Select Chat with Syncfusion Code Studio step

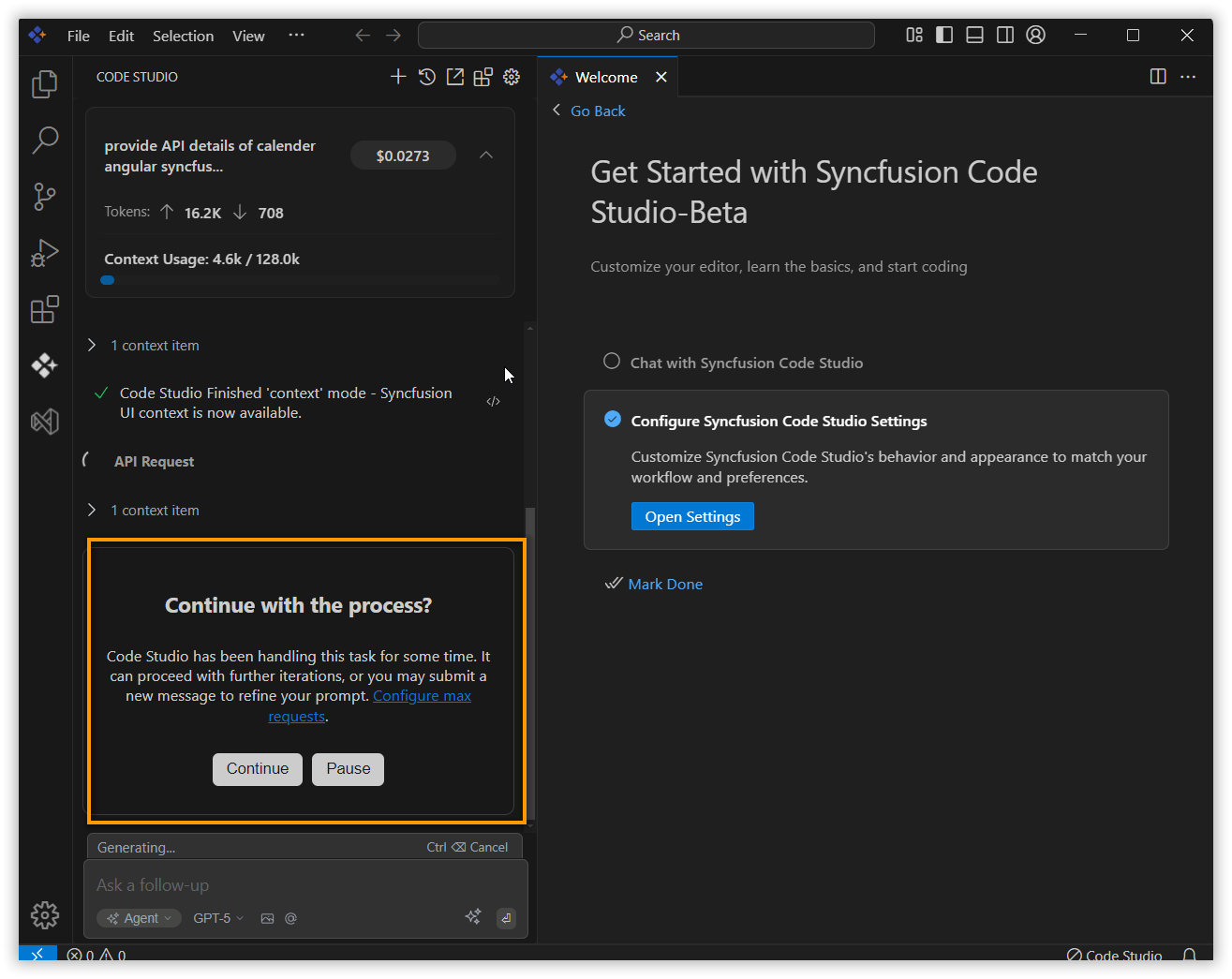click(746, 363)
